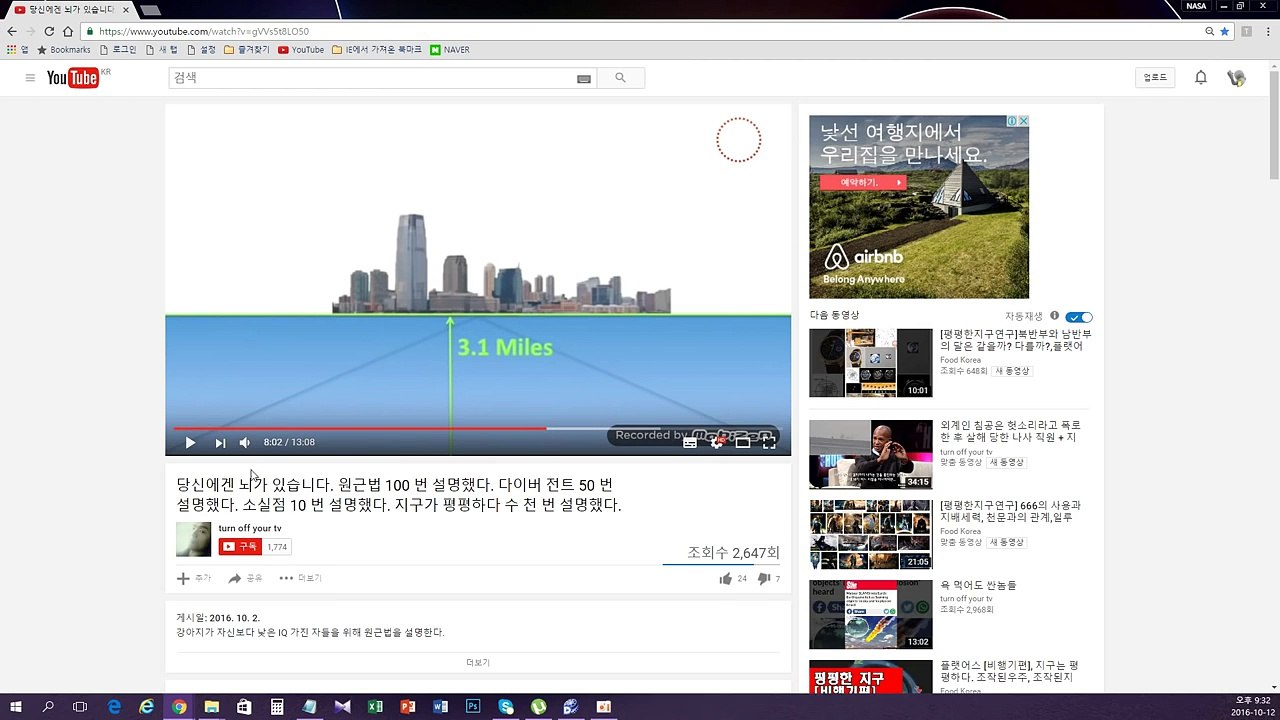The width and height of the screenshot is (1280, 720).
Task: Open Bookmarks item in bookmarks bar
Action: [x=64, y=49]
